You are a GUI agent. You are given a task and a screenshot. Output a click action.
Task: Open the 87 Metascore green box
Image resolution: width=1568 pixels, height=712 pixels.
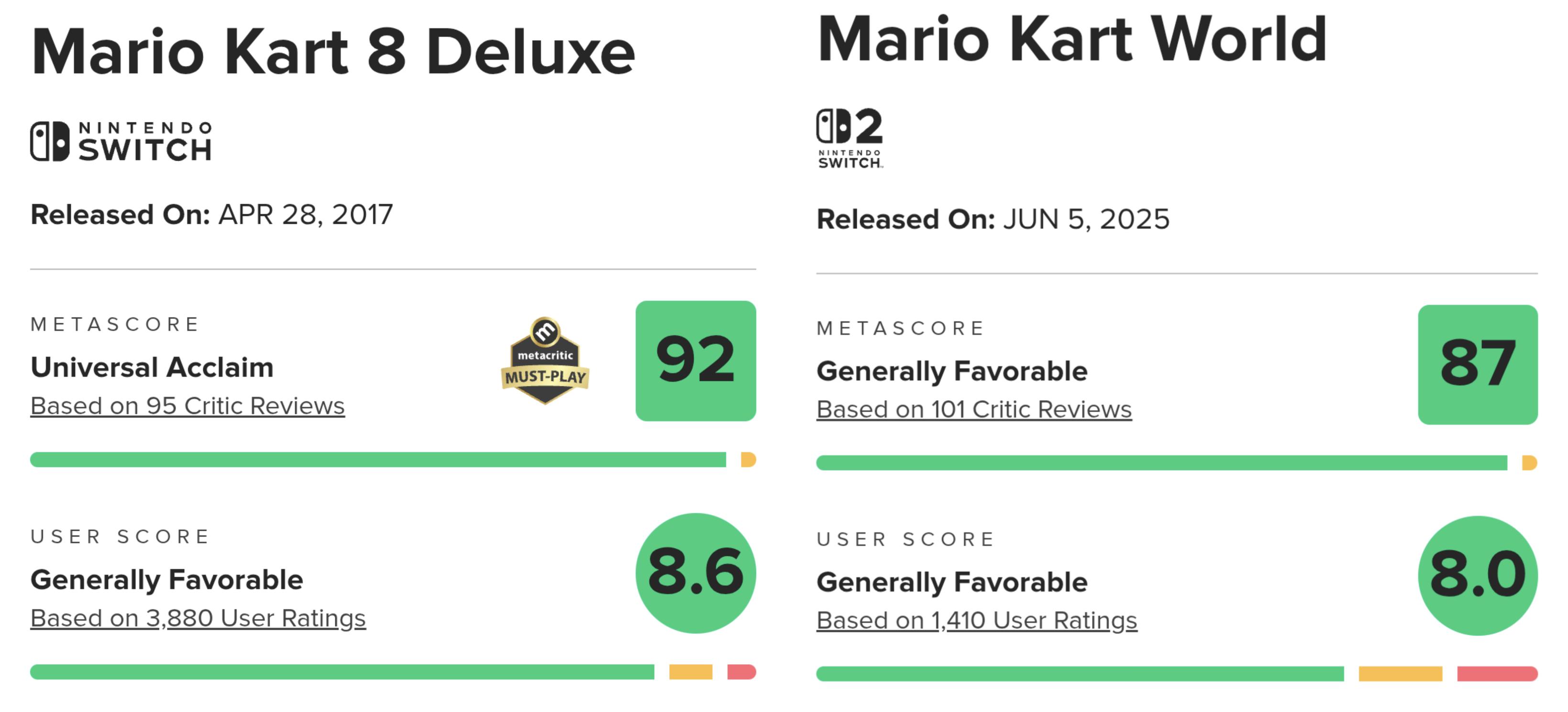point(1478,364)
